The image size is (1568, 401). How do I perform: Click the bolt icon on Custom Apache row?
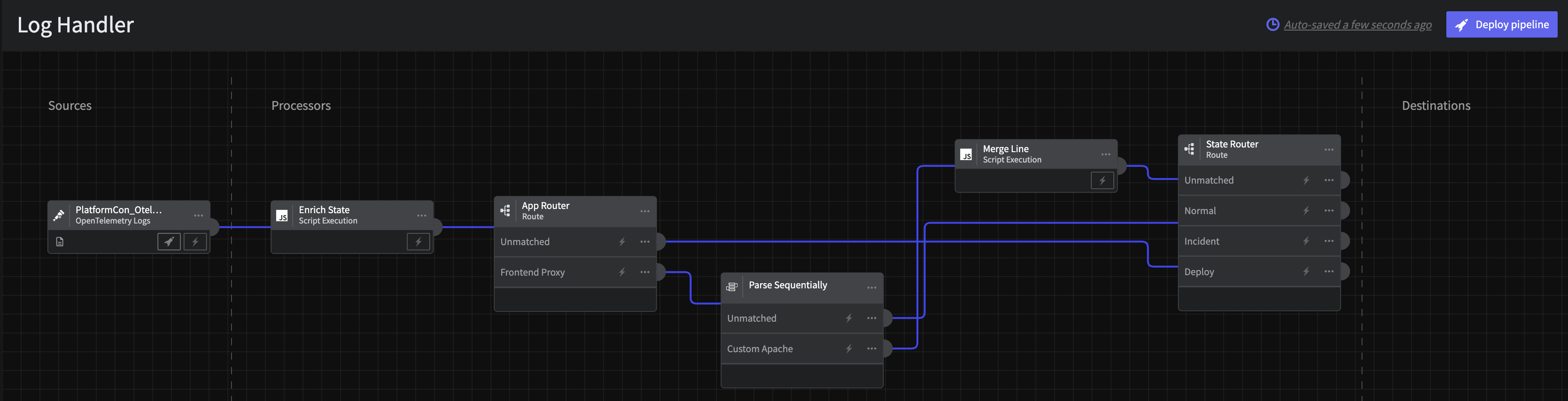(848, 349)
